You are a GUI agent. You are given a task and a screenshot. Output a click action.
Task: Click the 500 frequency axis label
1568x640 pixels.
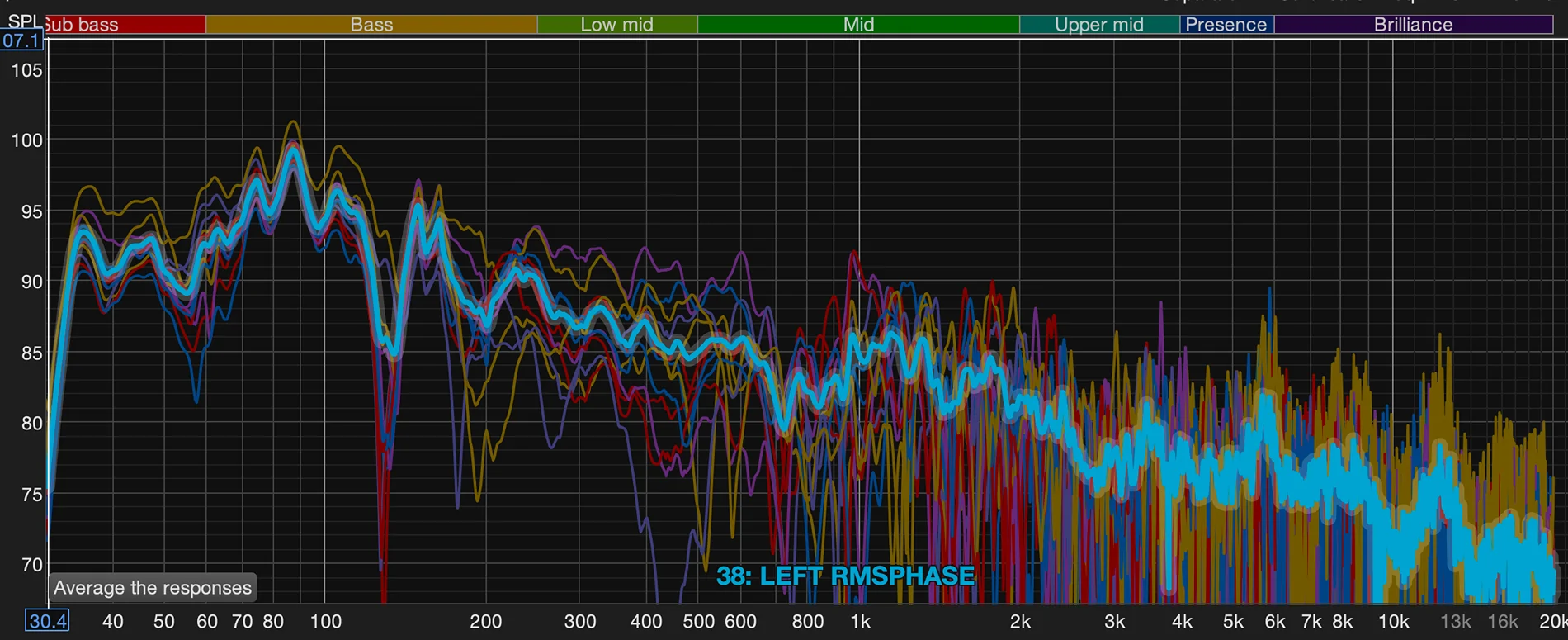(x=698, y=621)
